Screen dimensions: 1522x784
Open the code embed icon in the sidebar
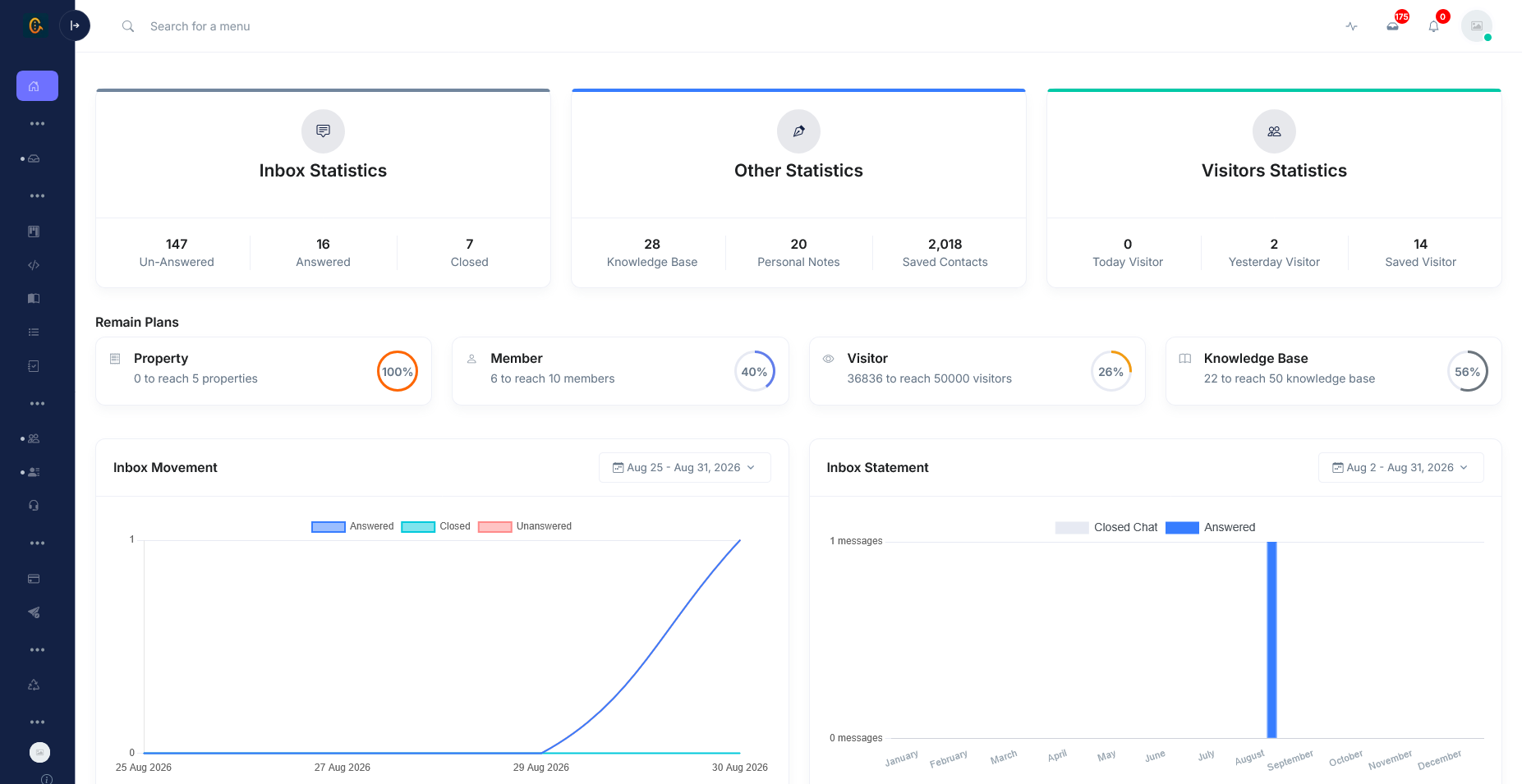point(34,265)
